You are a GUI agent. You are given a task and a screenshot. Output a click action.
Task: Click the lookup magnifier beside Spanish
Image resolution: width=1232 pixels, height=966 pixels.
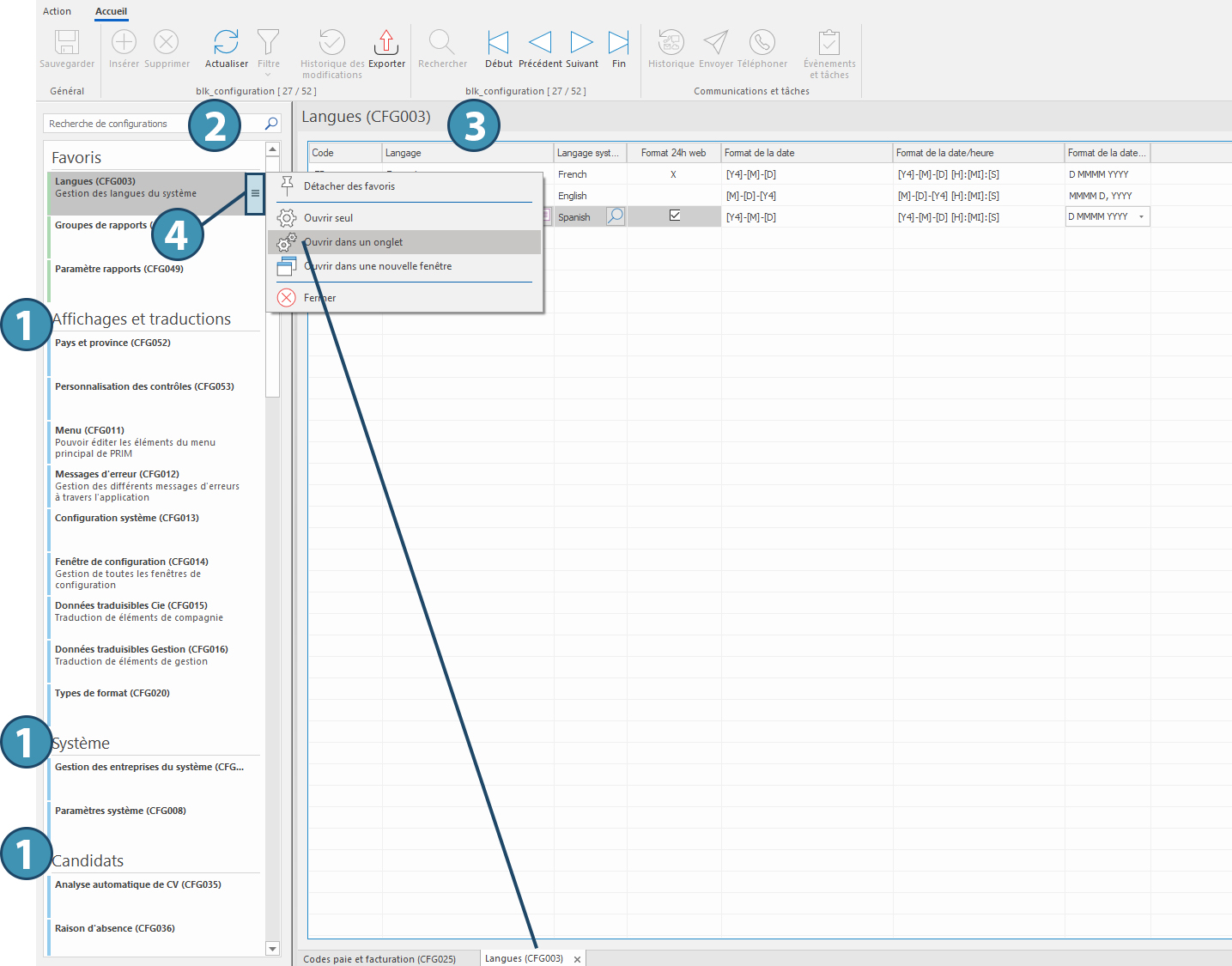(x=616, y=216)
